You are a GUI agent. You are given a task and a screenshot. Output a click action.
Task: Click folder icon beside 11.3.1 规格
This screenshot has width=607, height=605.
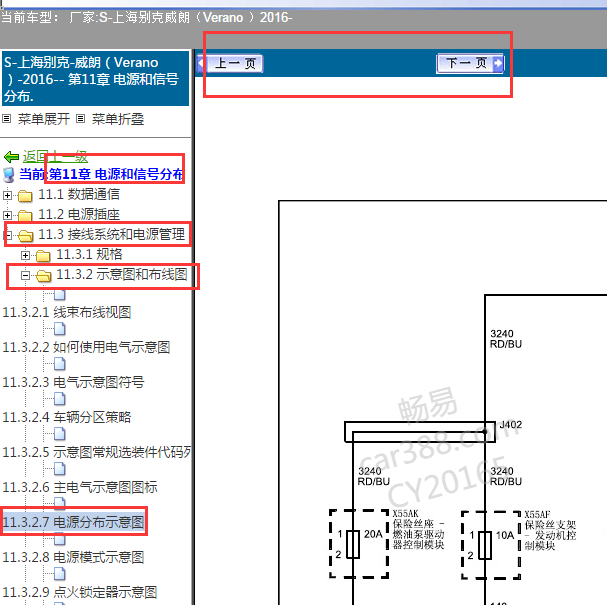coord(43,256)
